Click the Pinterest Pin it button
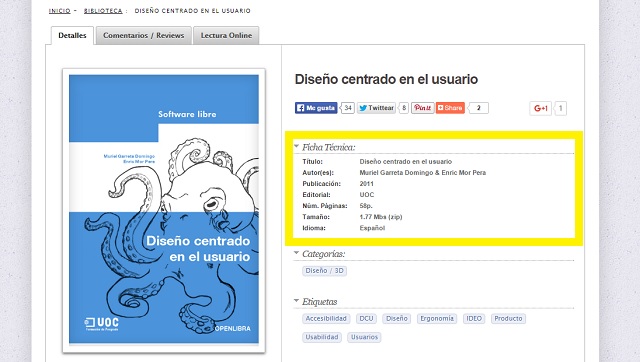 pyautogui.click(x=422, y=108)
